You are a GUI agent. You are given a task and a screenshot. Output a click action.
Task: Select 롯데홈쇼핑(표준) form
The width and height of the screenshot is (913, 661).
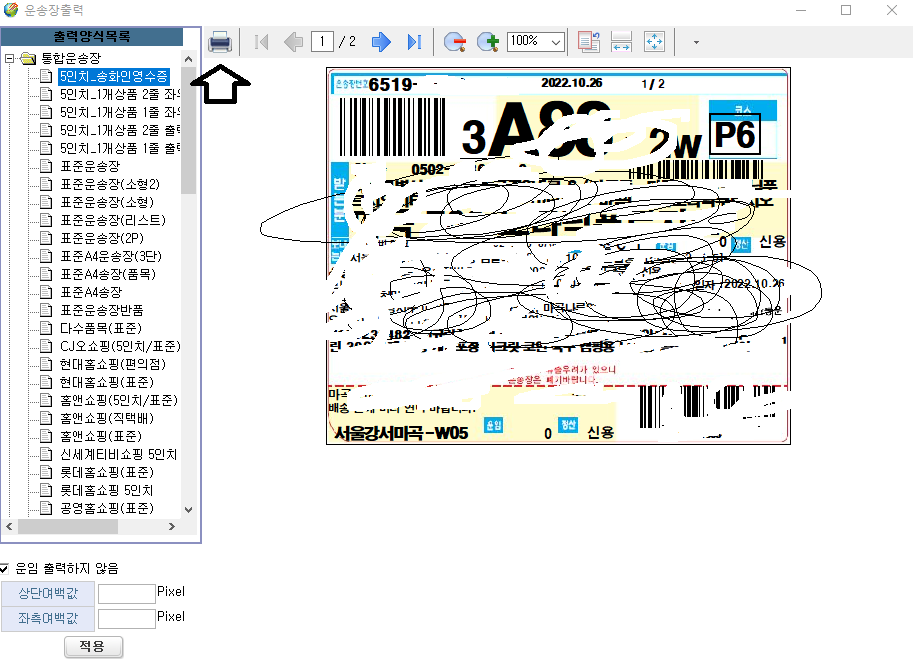coord(107,472)
